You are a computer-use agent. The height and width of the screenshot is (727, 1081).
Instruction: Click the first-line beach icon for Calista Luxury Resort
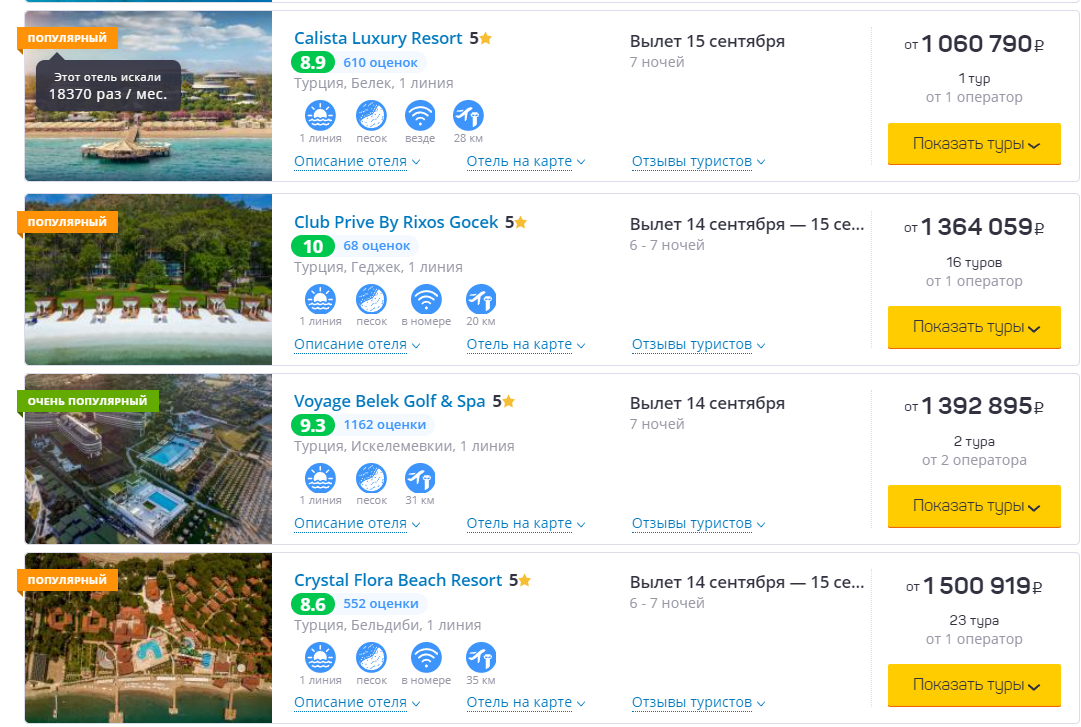pos(320,117)
